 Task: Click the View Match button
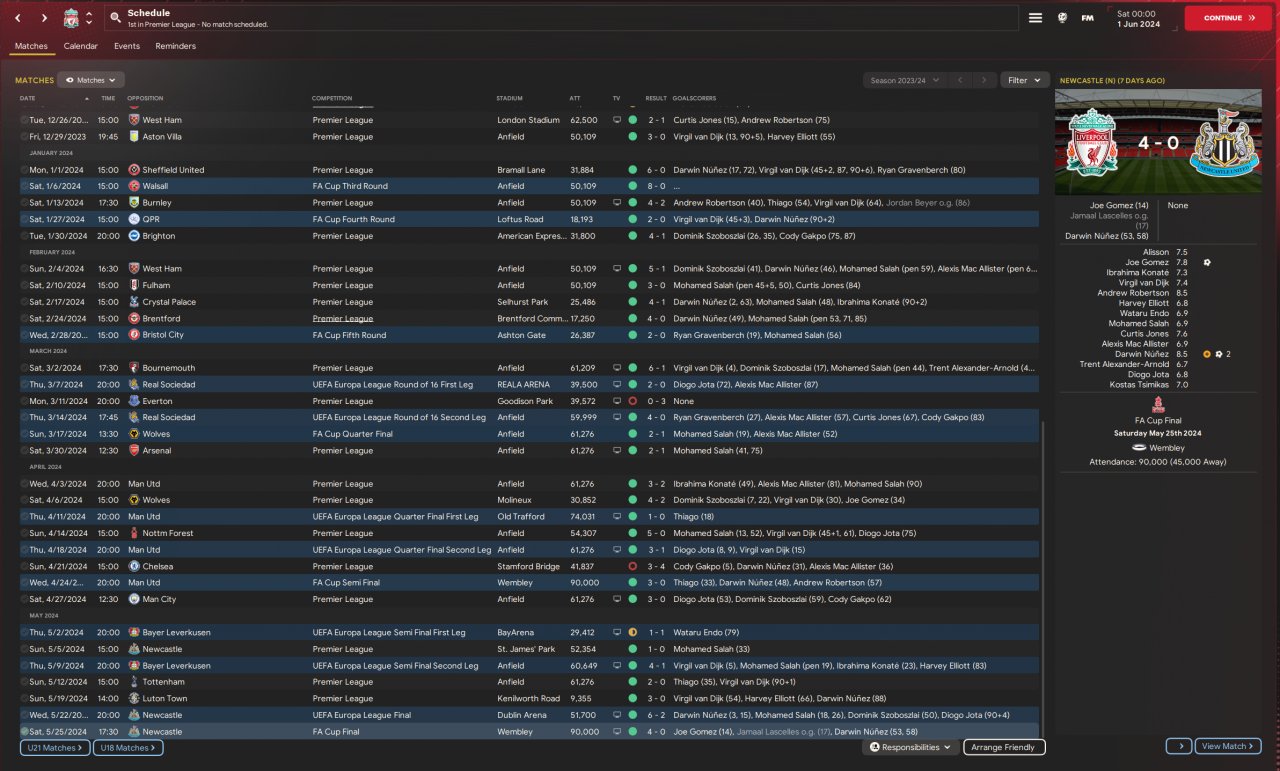point(1228,746)
